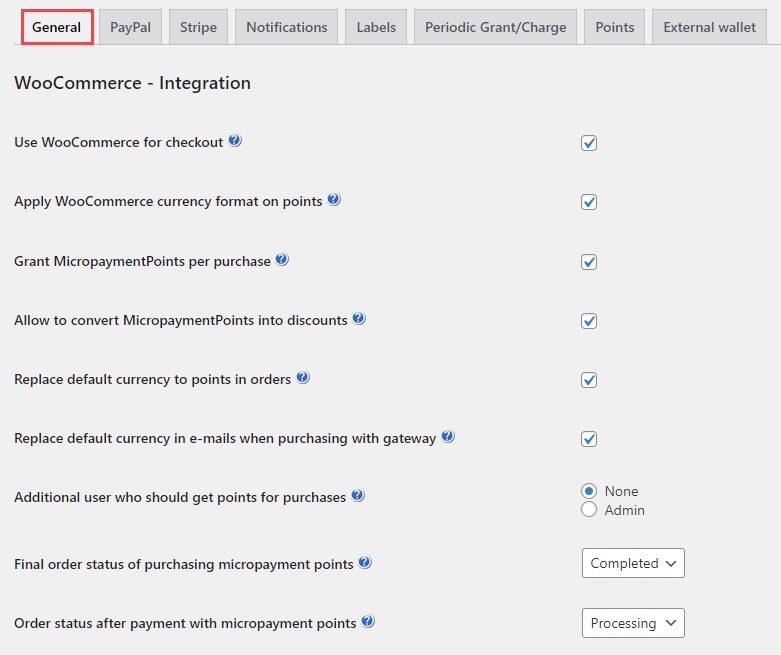Toggle Replace default currency in e-mails checkbox

point(589,439)
